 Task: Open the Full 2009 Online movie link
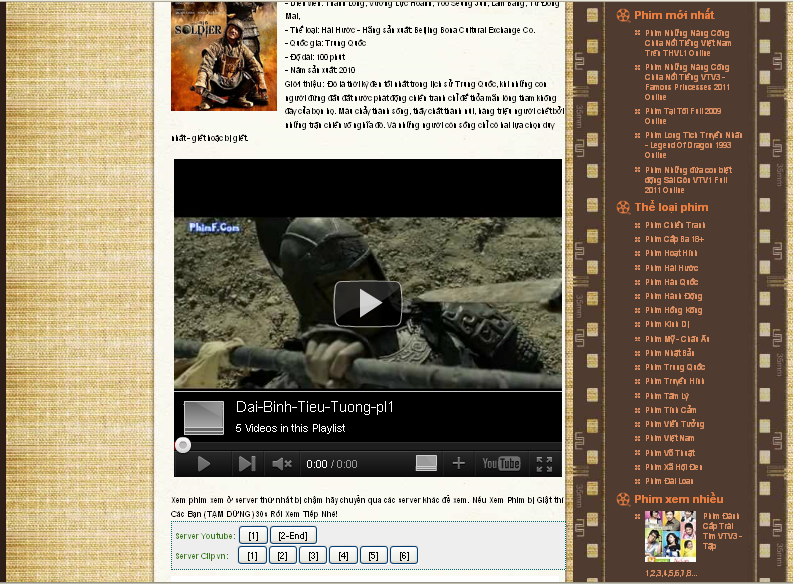(x=683, y=116)
